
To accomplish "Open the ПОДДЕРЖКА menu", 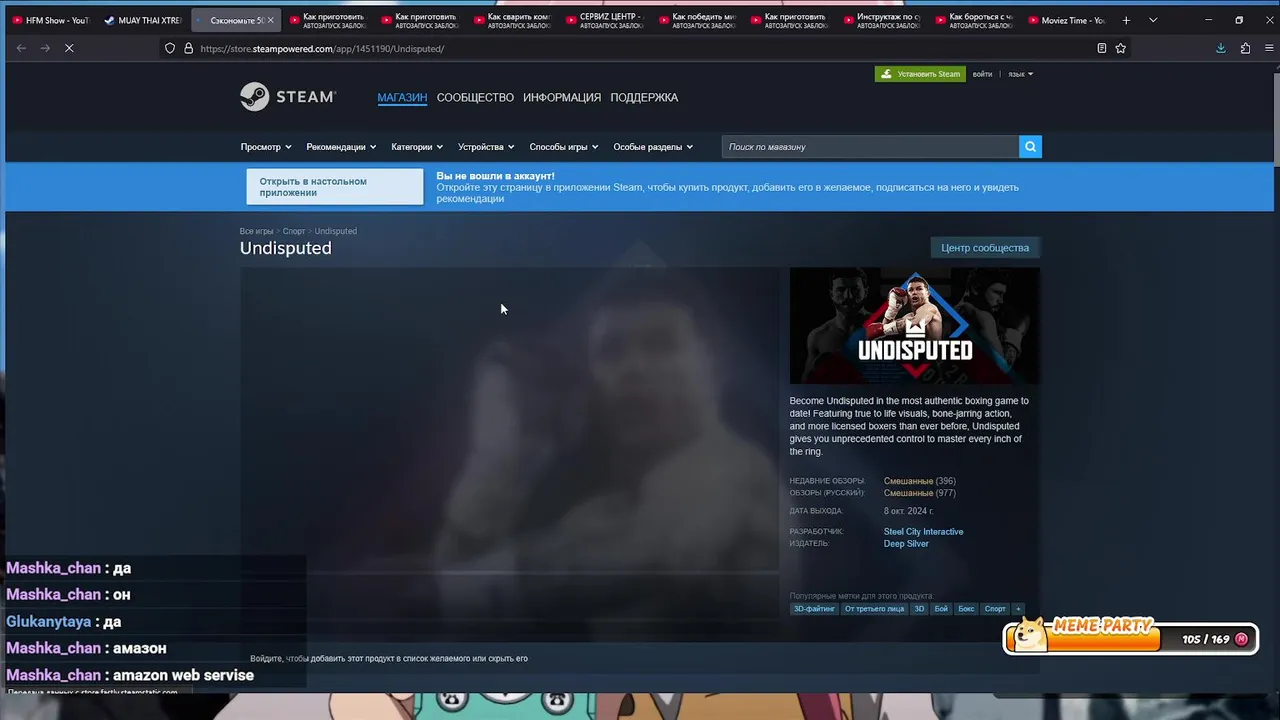I will tap(644, 97).
